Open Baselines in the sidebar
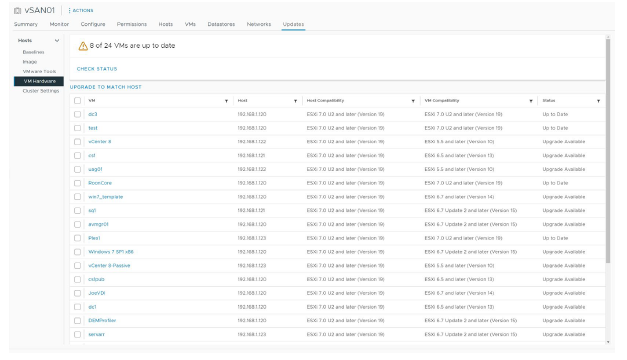 point(34,52)
